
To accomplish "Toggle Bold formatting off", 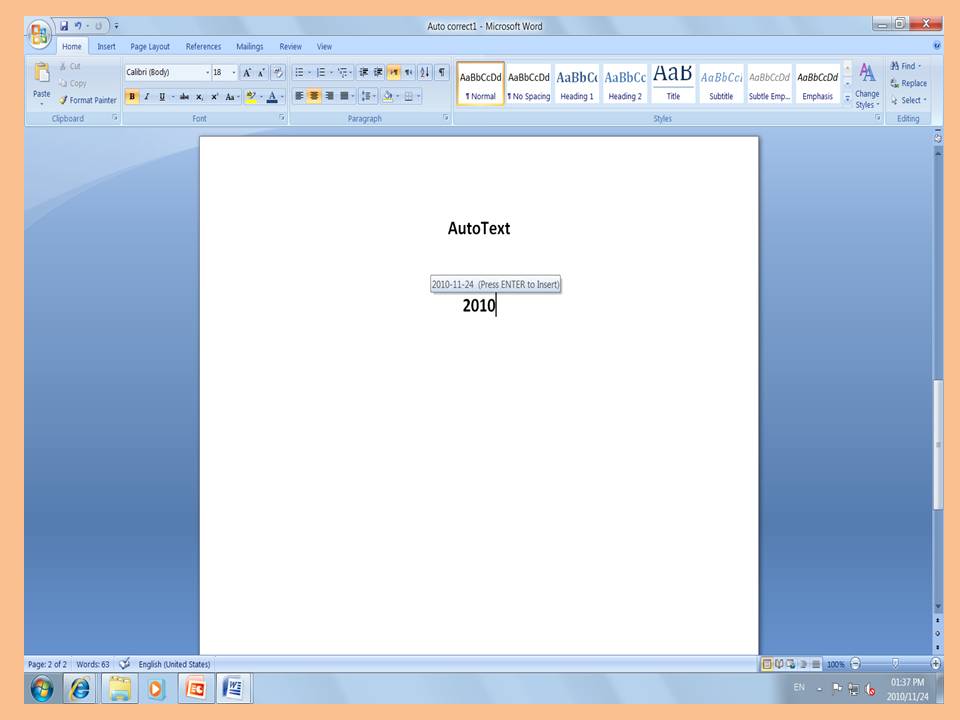I will pyautogui.click(x=132, y=97).
